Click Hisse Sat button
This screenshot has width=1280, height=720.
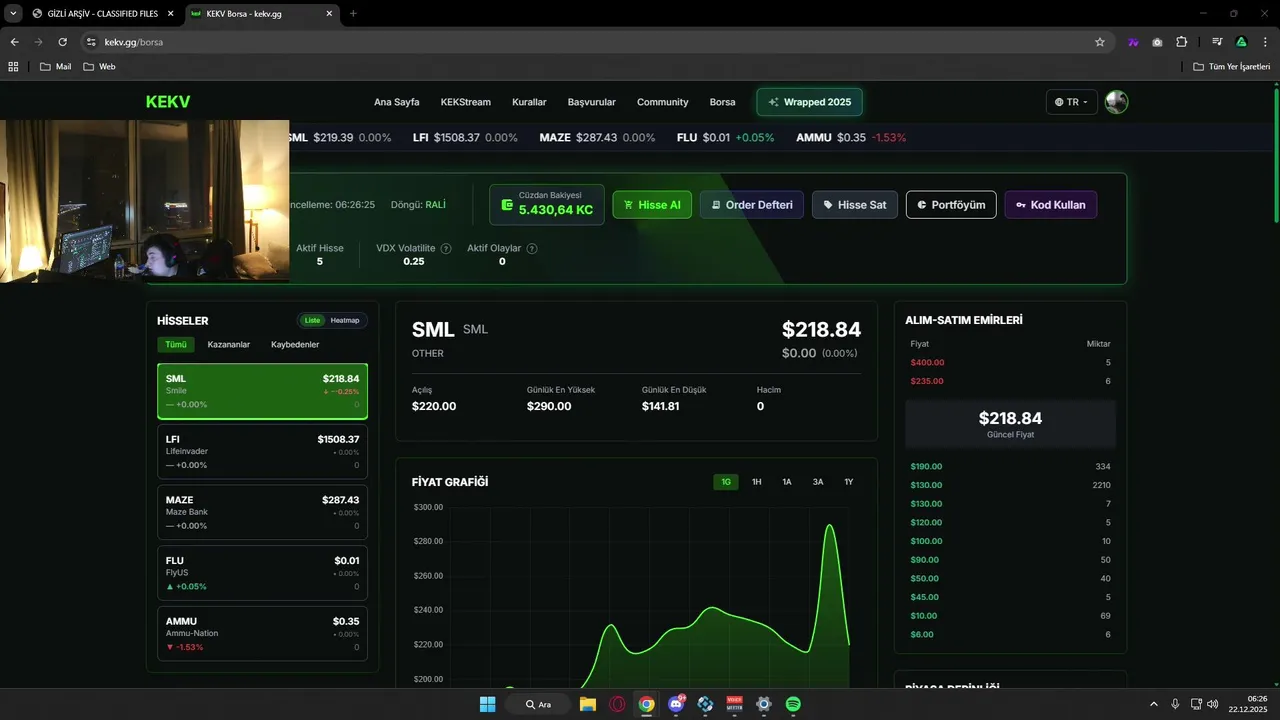pyautogui.click(x=855, y=205)
